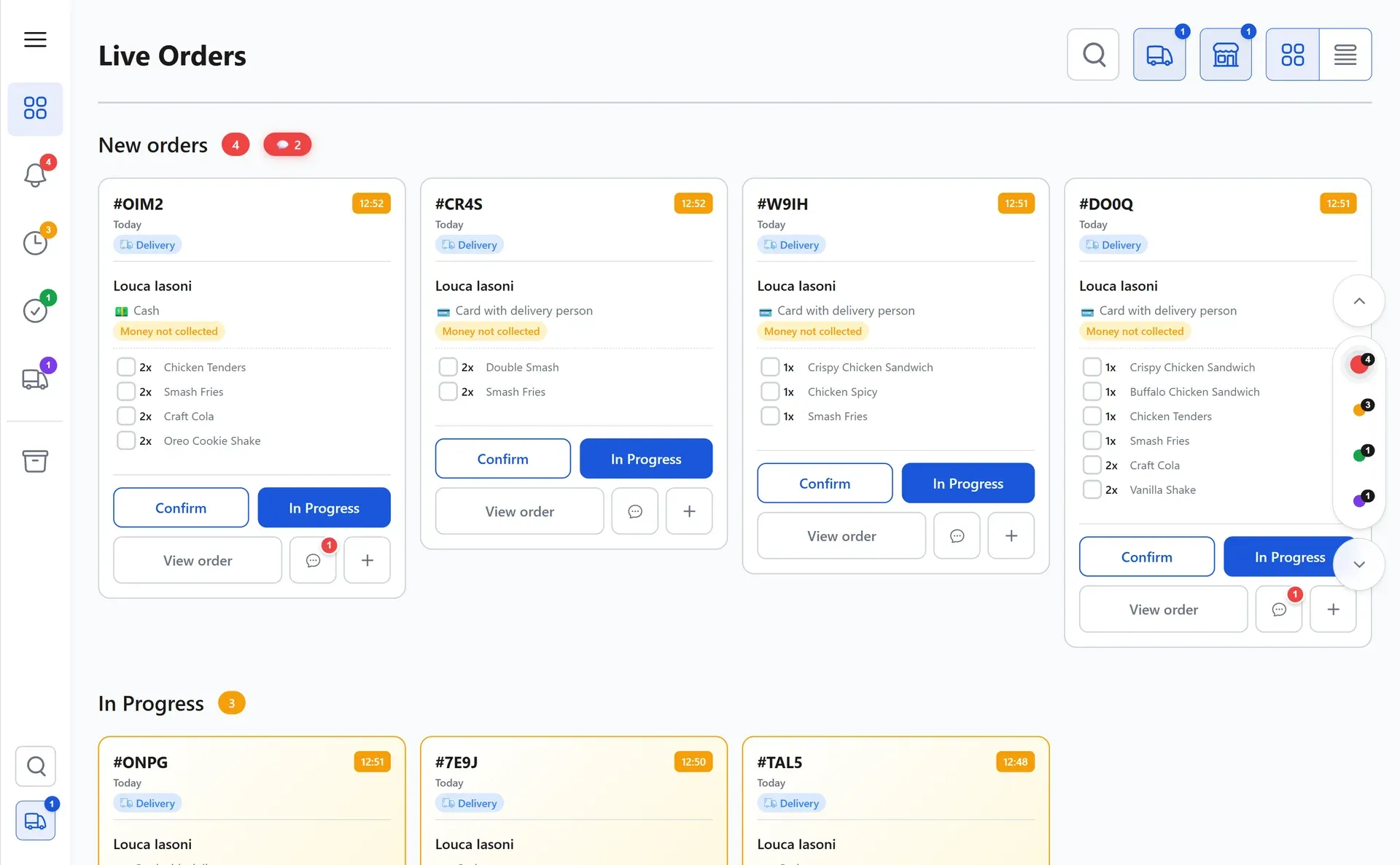This screenshot has height=865, width=1400.
Task: Open the clock pending orders icon
Action: point(35,243)
